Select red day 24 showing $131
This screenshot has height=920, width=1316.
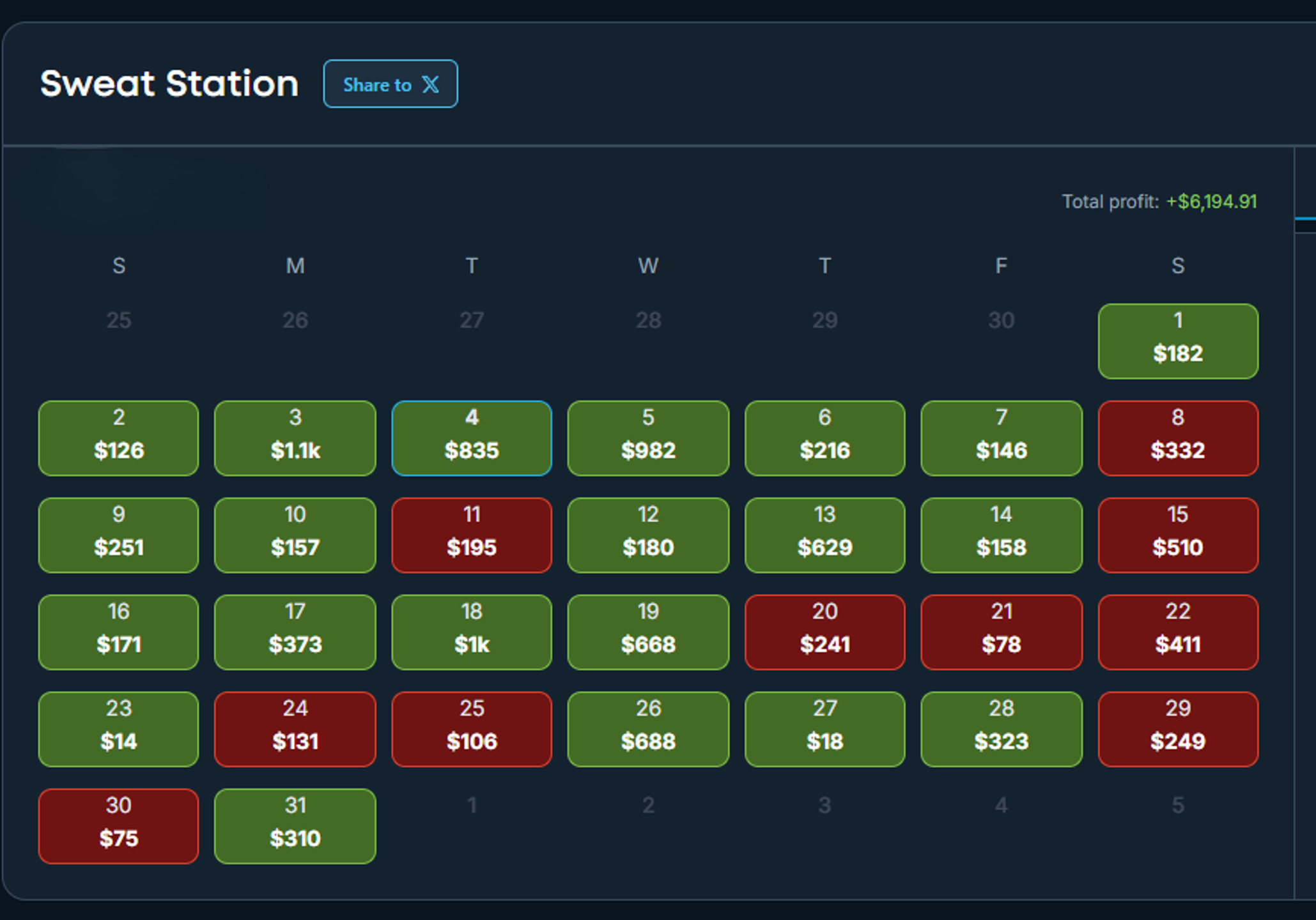[295, 730]
